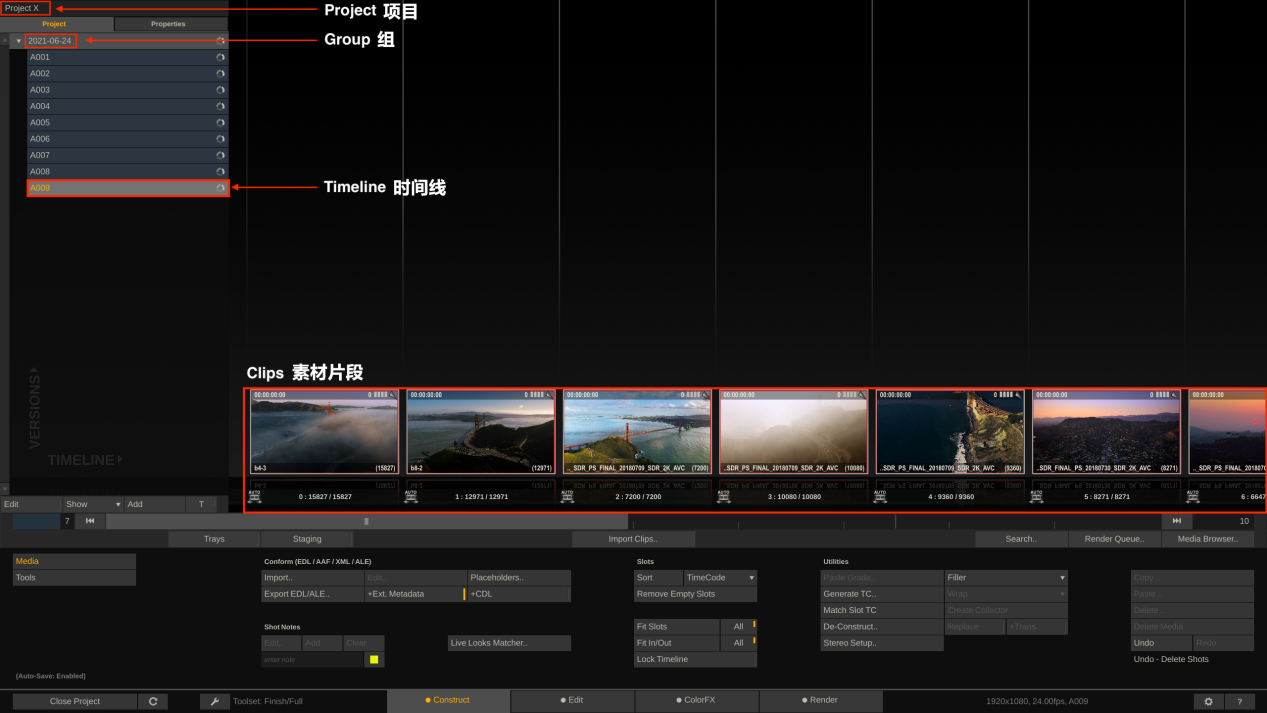Click the Search.. button
This screenshot has width=1267, height=713.
[x=1021, y=539]
